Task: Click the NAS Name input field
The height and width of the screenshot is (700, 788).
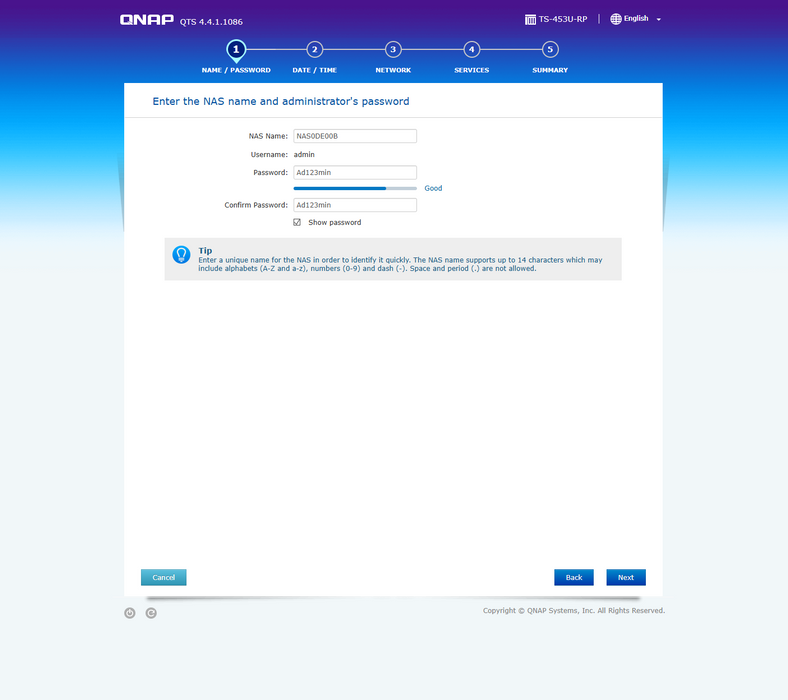Action: tap(355, 136)
